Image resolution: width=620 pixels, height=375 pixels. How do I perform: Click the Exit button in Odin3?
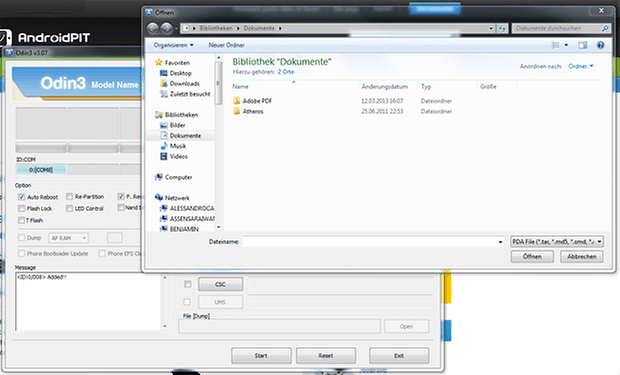(x=399, y=356)
